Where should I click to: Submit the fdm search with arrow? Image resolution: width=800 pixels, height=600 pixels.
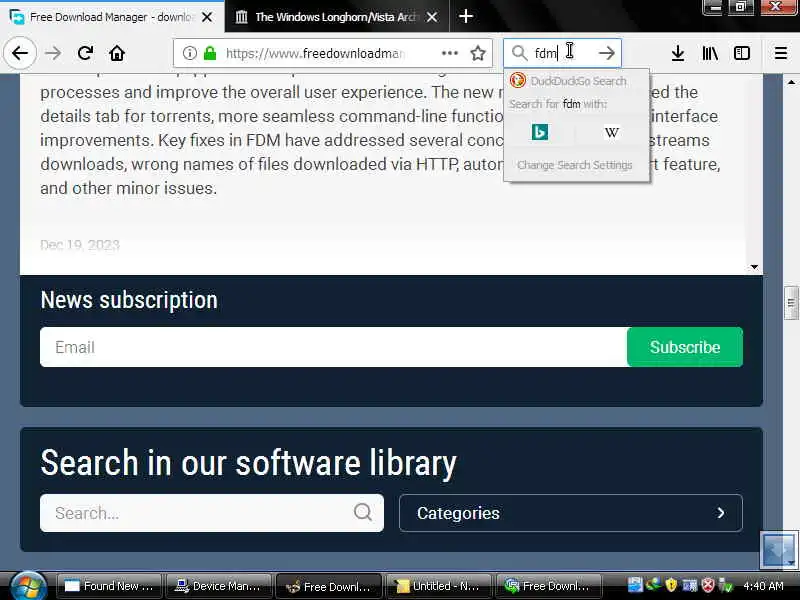coord(607,53)
